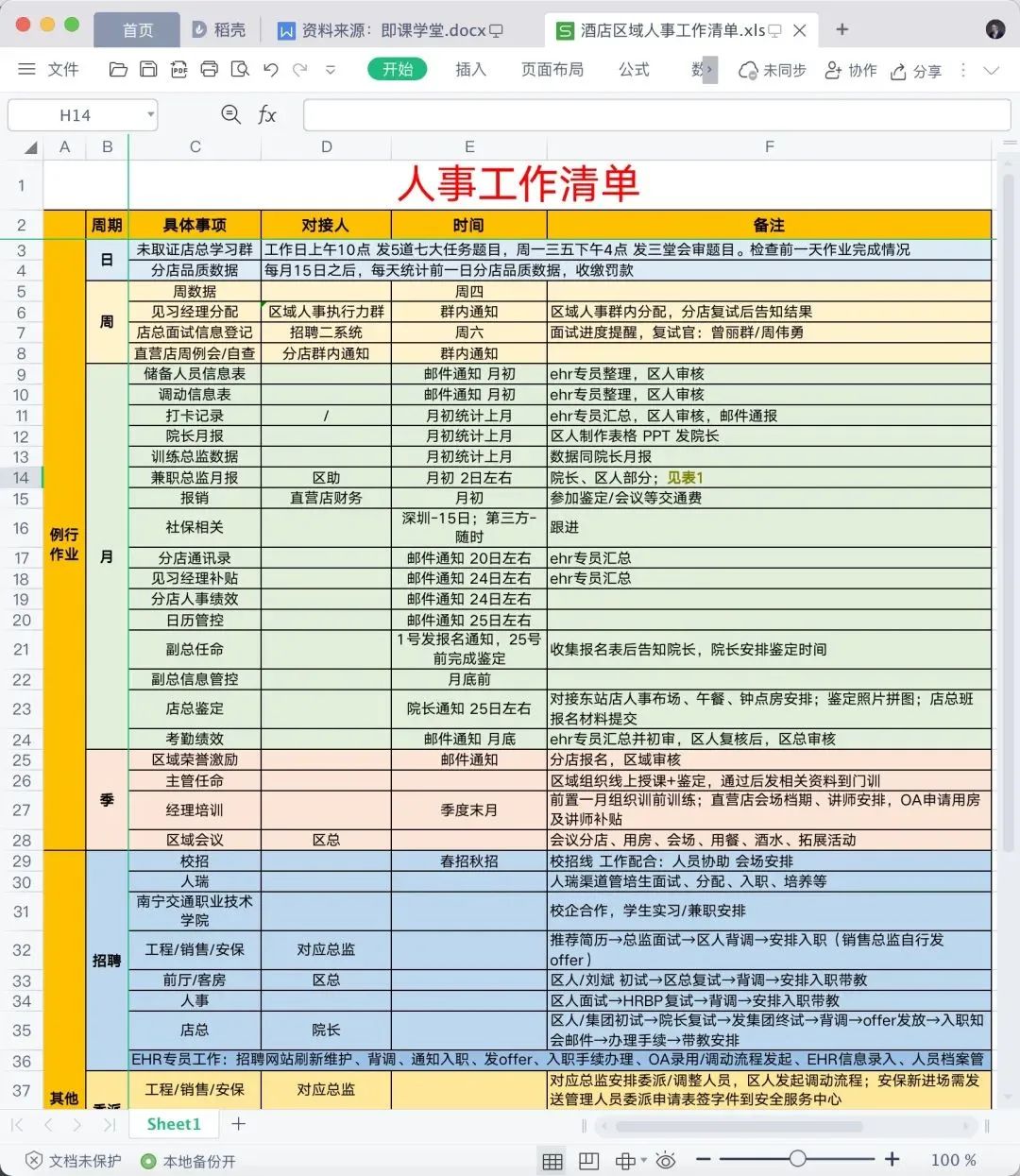Click the 对接人 header cell
1020x1176 pixels.
[x=326, y=225]
